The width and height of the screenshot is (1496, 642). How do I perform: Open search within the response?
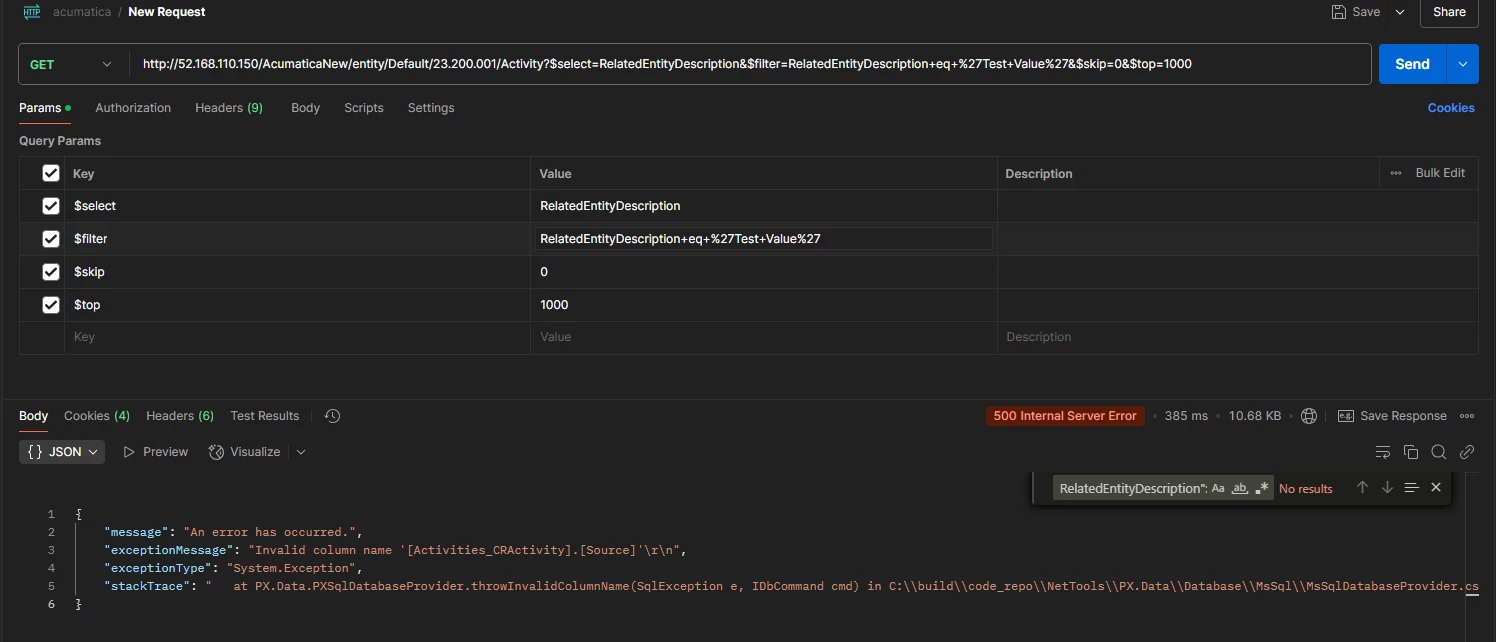point(1439,452)
